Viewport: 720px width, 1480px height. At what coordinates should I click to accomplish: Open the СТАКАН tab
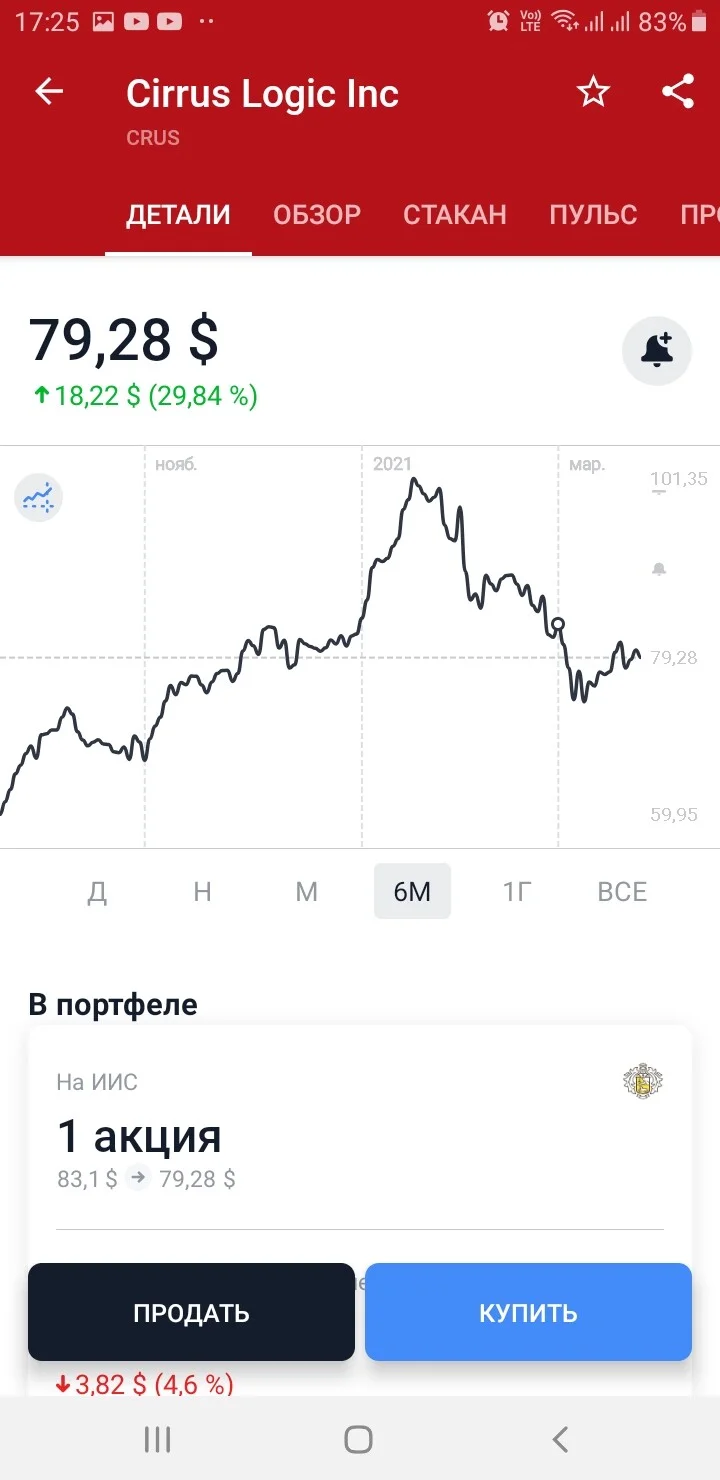455,214
